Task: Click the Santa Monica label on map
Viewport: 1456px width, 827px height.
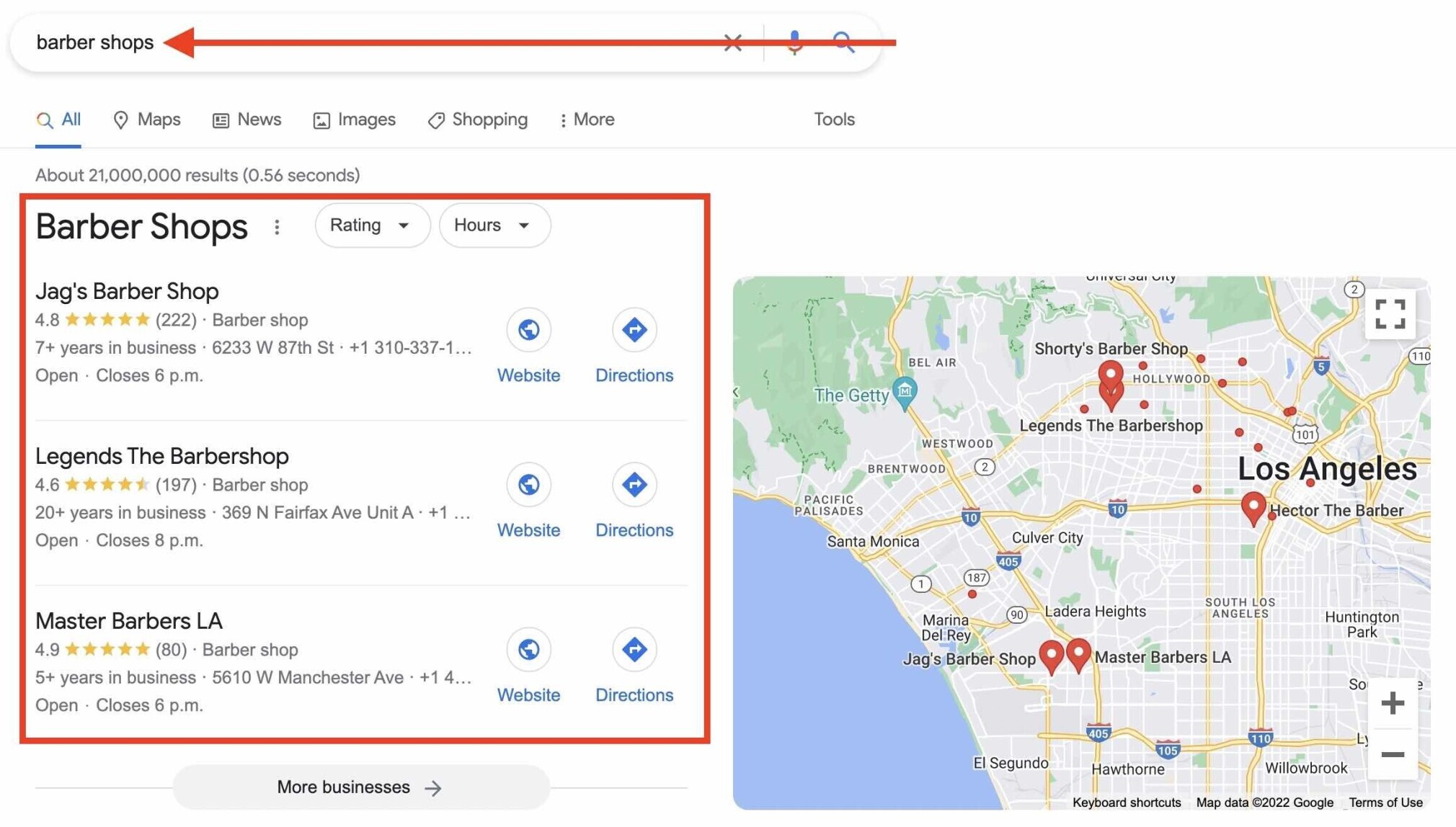Action: coord(873,541)
